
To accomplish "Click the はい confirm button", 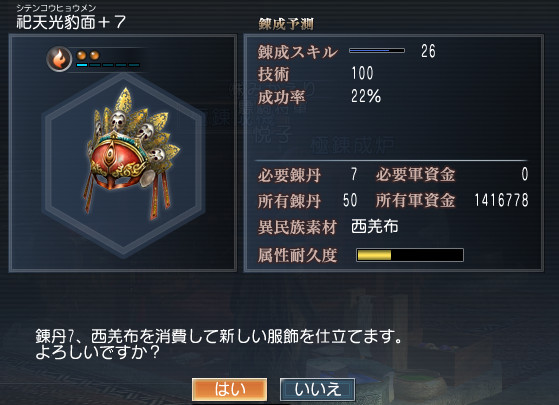I will [229, 389].
